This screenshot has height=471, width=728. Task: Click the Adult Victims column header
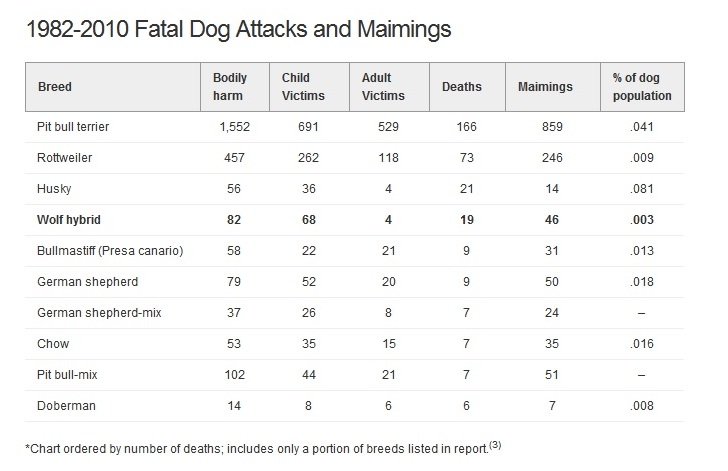[x=384, y=87]
